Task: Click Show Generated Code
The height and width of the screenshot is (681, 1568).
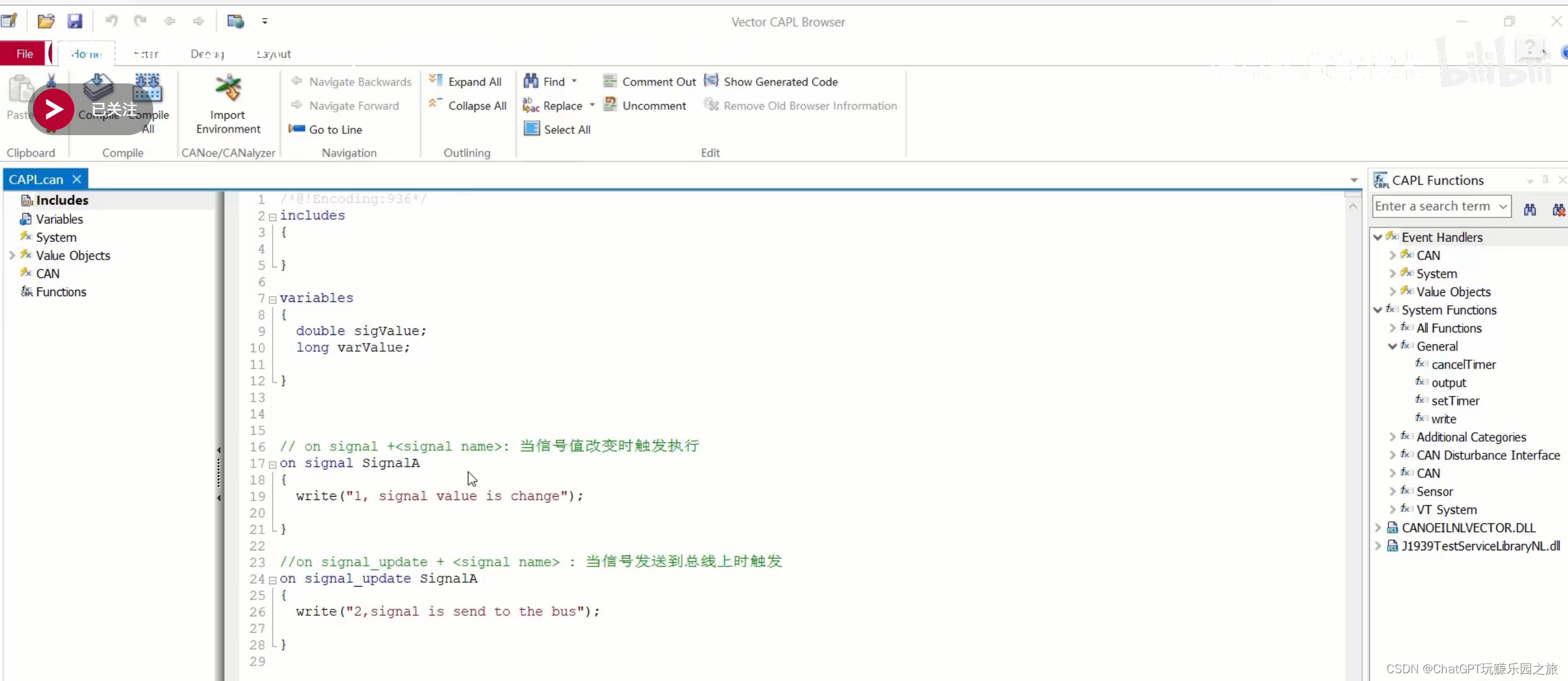Action: tap(771, 81)
